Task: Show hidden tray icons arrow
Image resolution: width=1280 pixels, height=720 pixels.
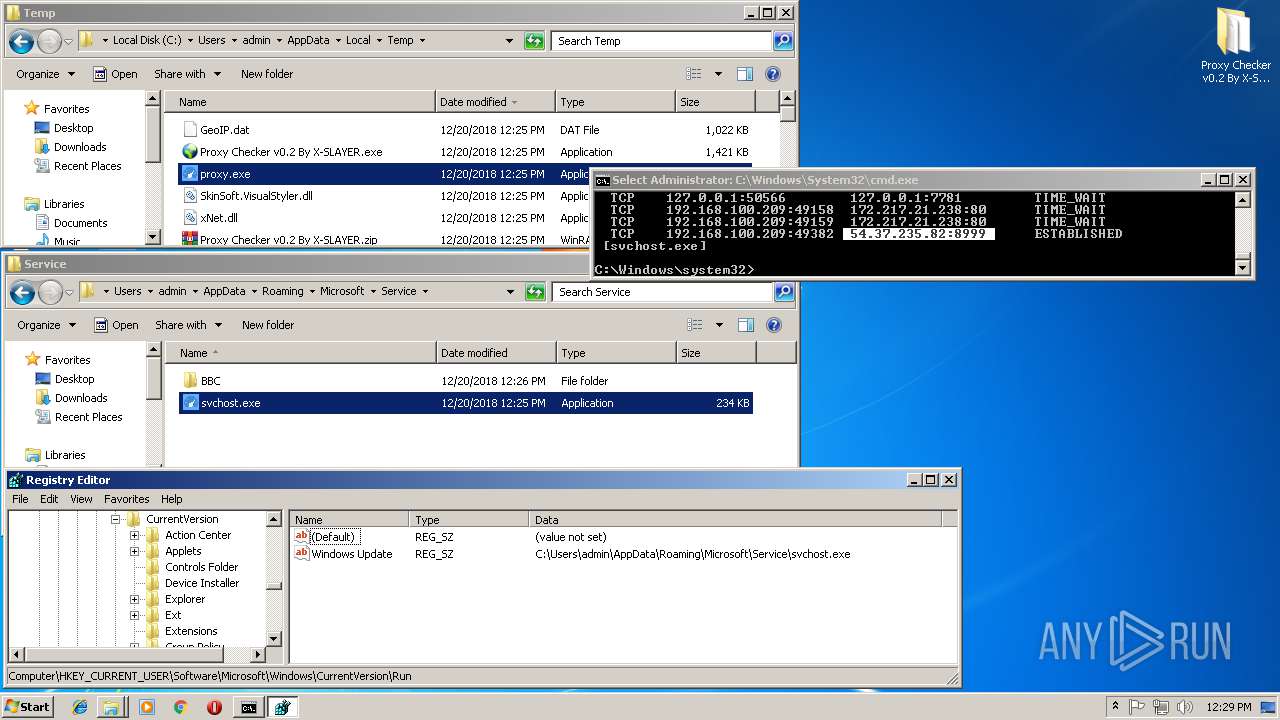Action: [x=1114, y=707]
